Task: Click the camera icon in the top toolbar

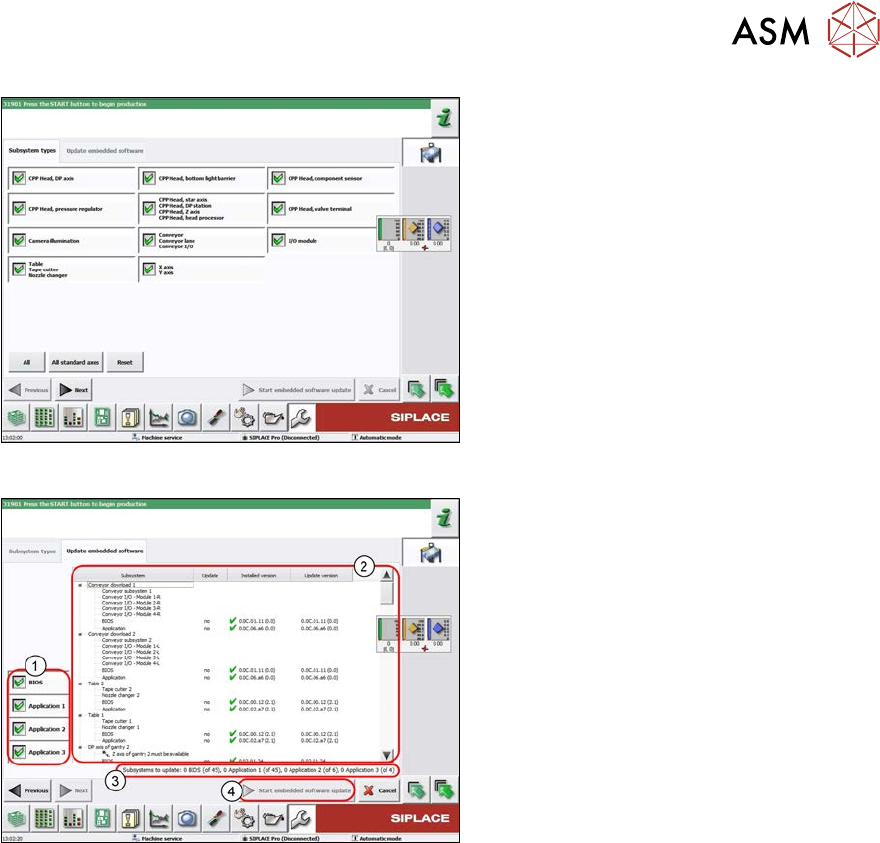Action: (x=187, y=418)
